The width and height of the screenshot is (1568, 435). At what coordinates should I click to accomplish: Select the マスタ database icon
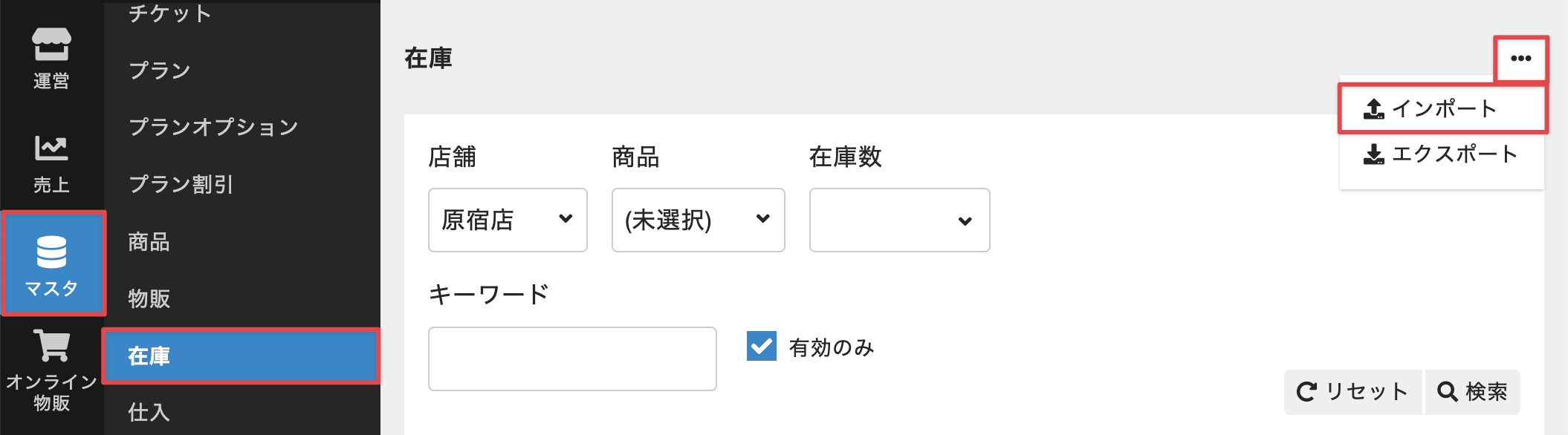point(51,252)
